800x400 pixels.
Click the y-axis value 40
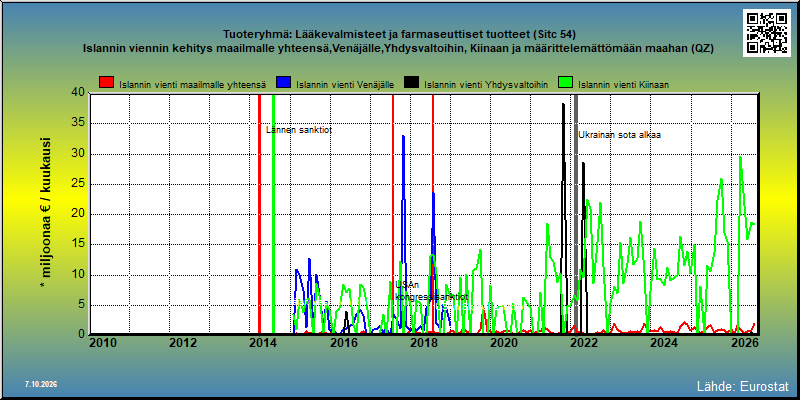(x=78, y=92)
